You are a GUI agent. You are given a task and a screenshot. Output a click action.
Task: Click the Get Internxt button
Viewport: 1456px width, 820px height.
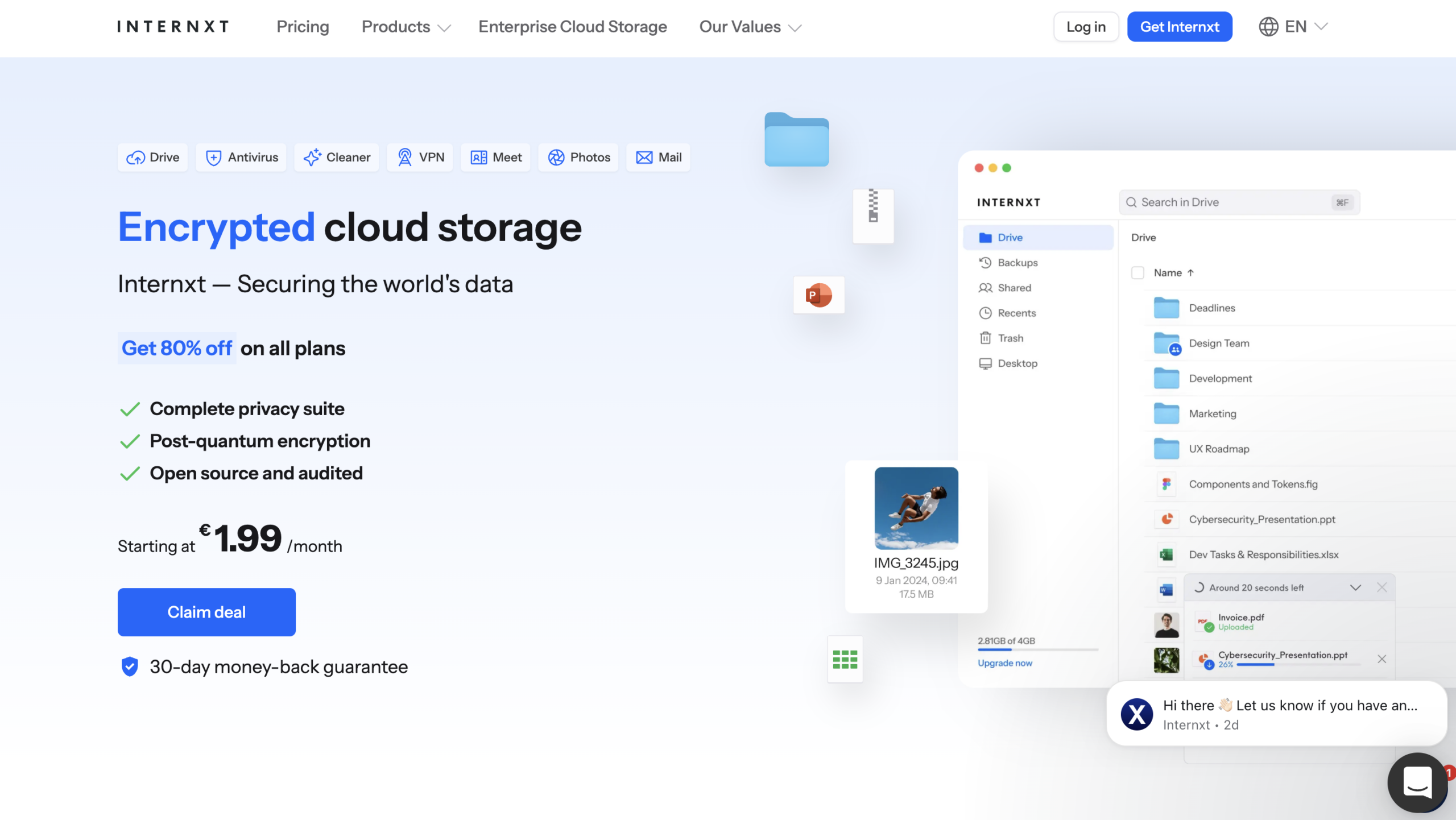[x=1180, y=27]
